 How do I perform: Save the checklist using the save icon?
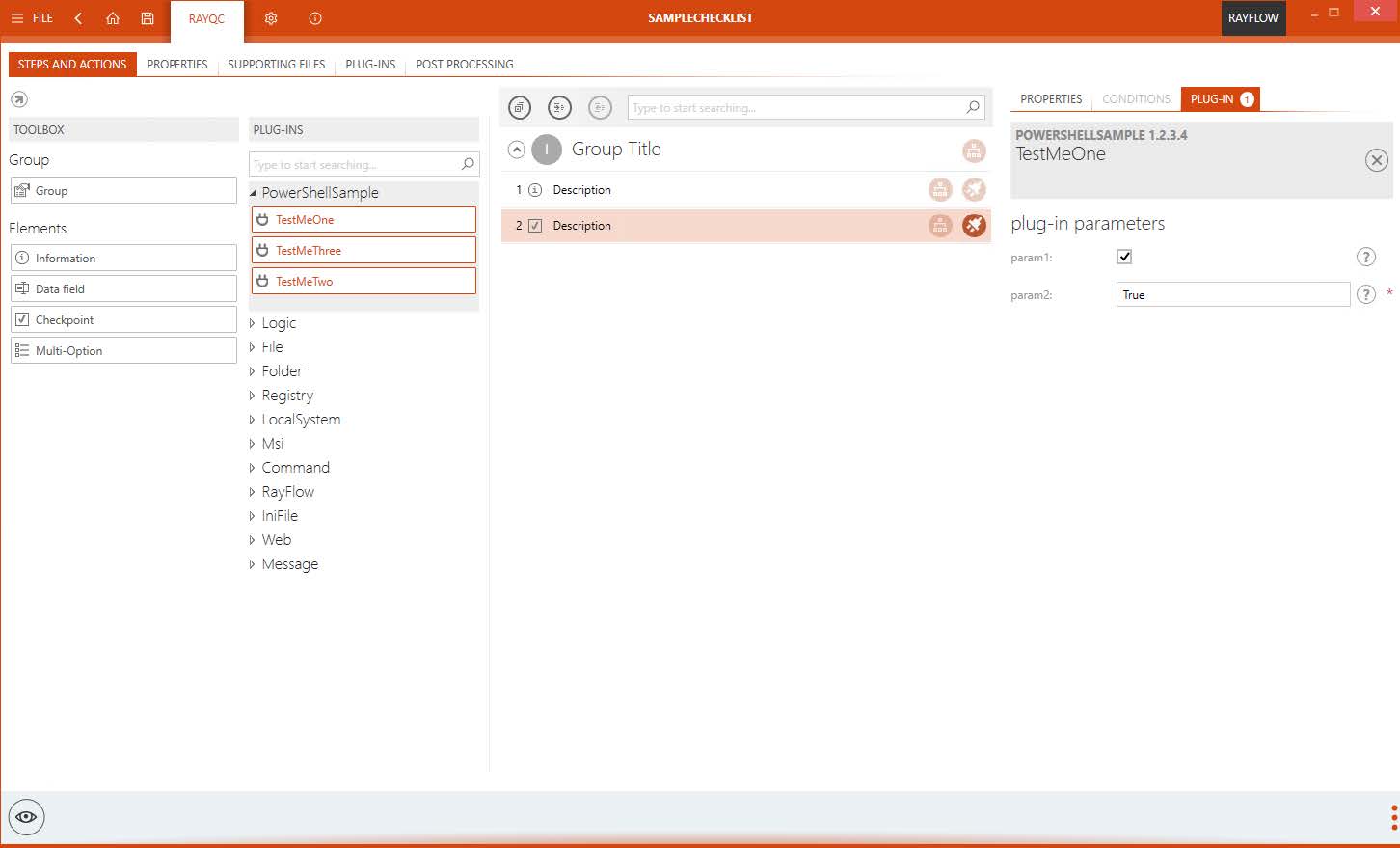148,18
